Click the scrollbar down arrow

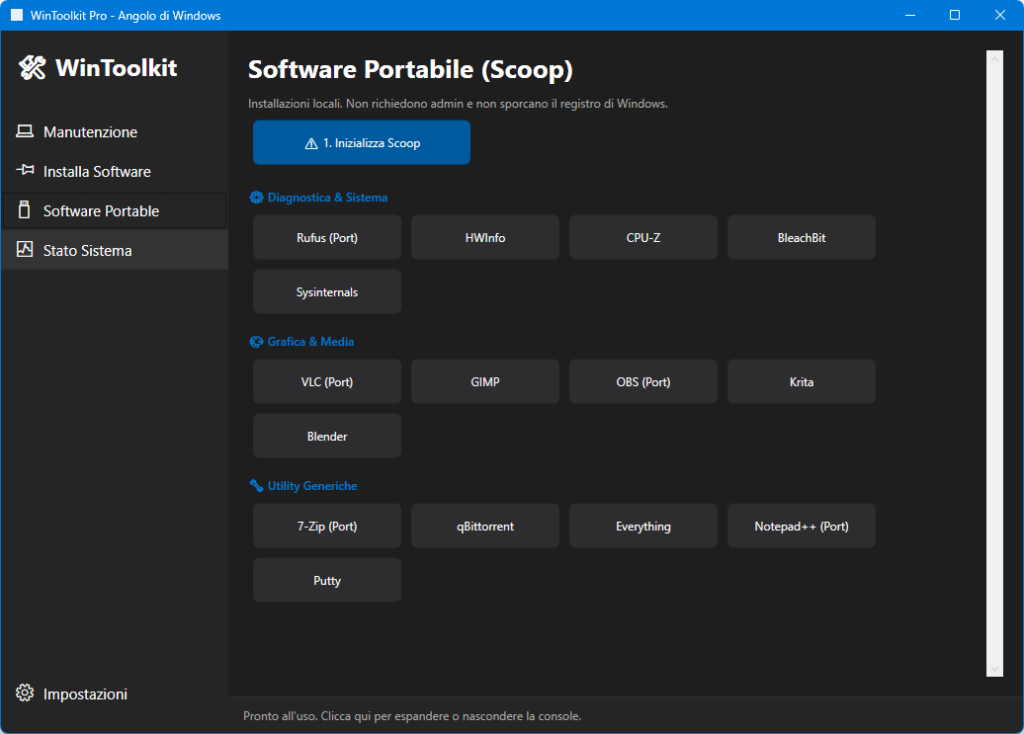[995, 669]
